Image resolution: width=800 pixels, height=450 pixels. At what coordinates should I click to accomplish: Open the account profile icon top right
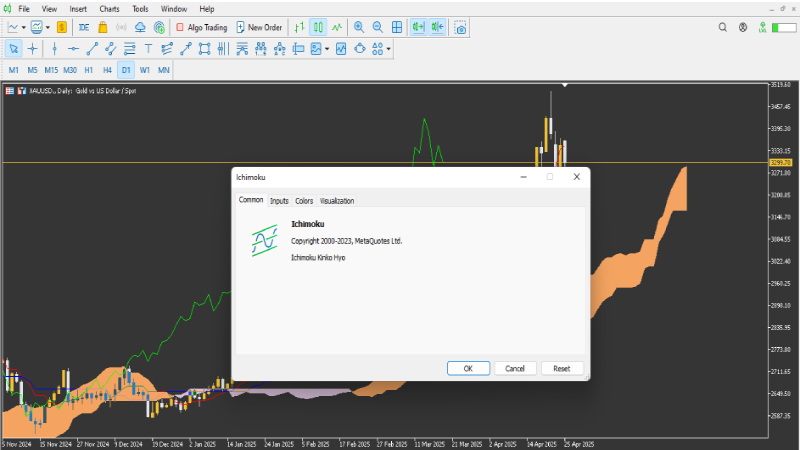point(743,28)
